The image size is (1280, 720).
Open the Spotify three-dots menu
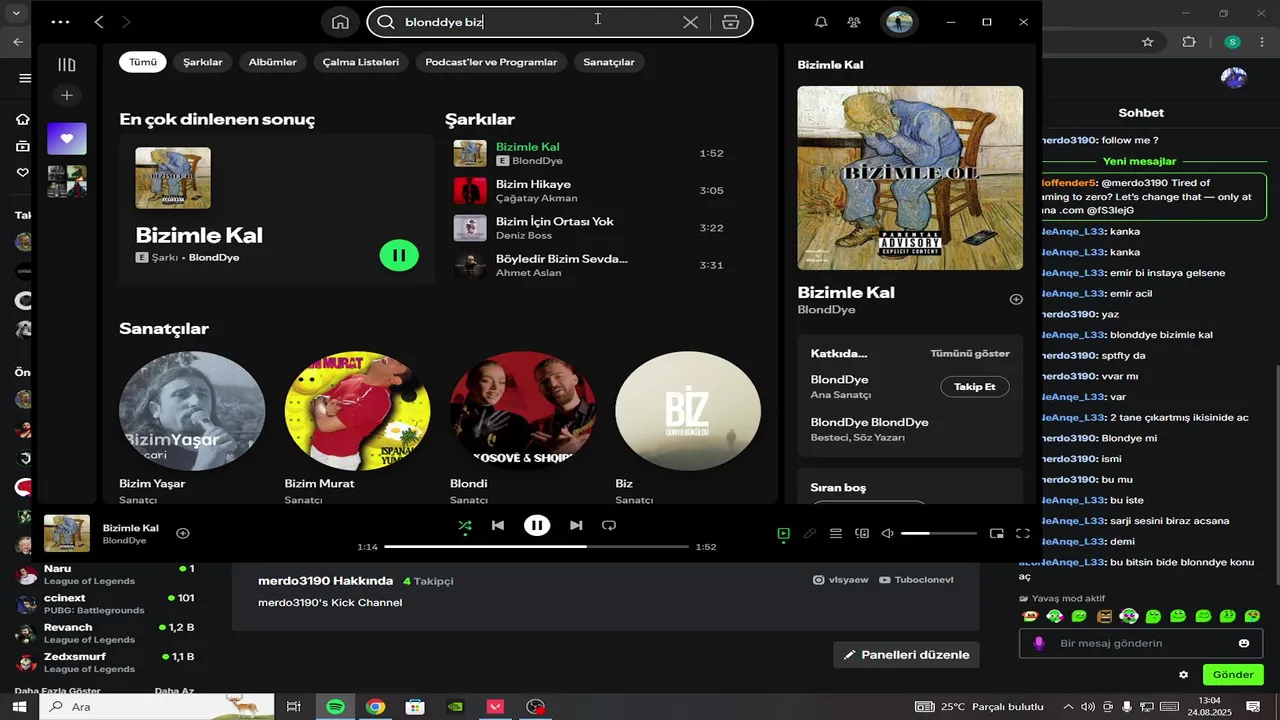pos(60,22)
